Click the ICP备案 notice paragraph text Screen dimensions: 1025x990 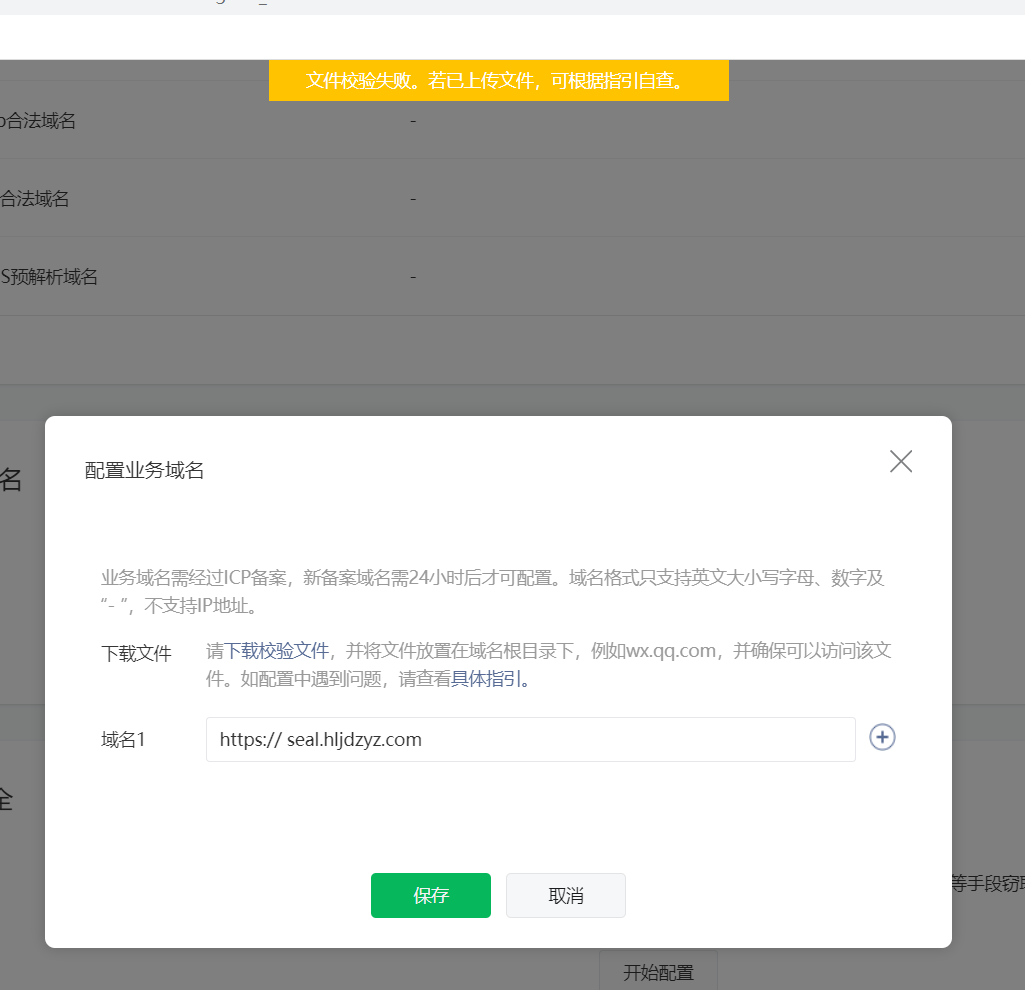click(x=493, y=592)
